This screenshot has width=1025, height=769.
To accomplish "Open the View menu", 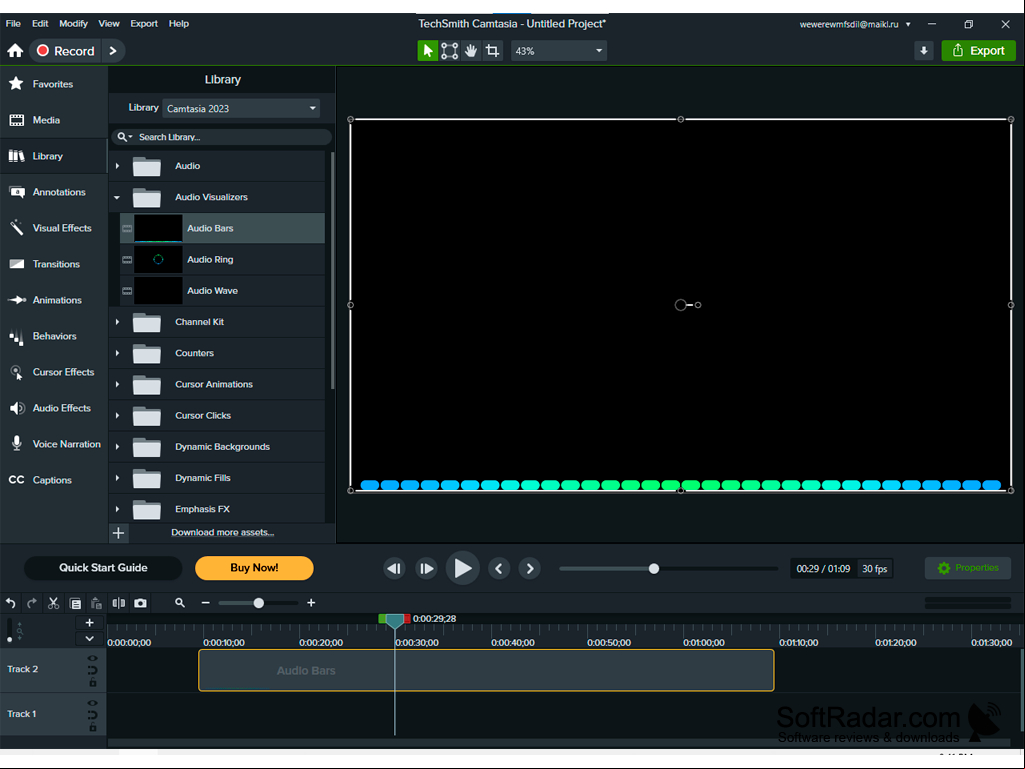I will 109,24.
